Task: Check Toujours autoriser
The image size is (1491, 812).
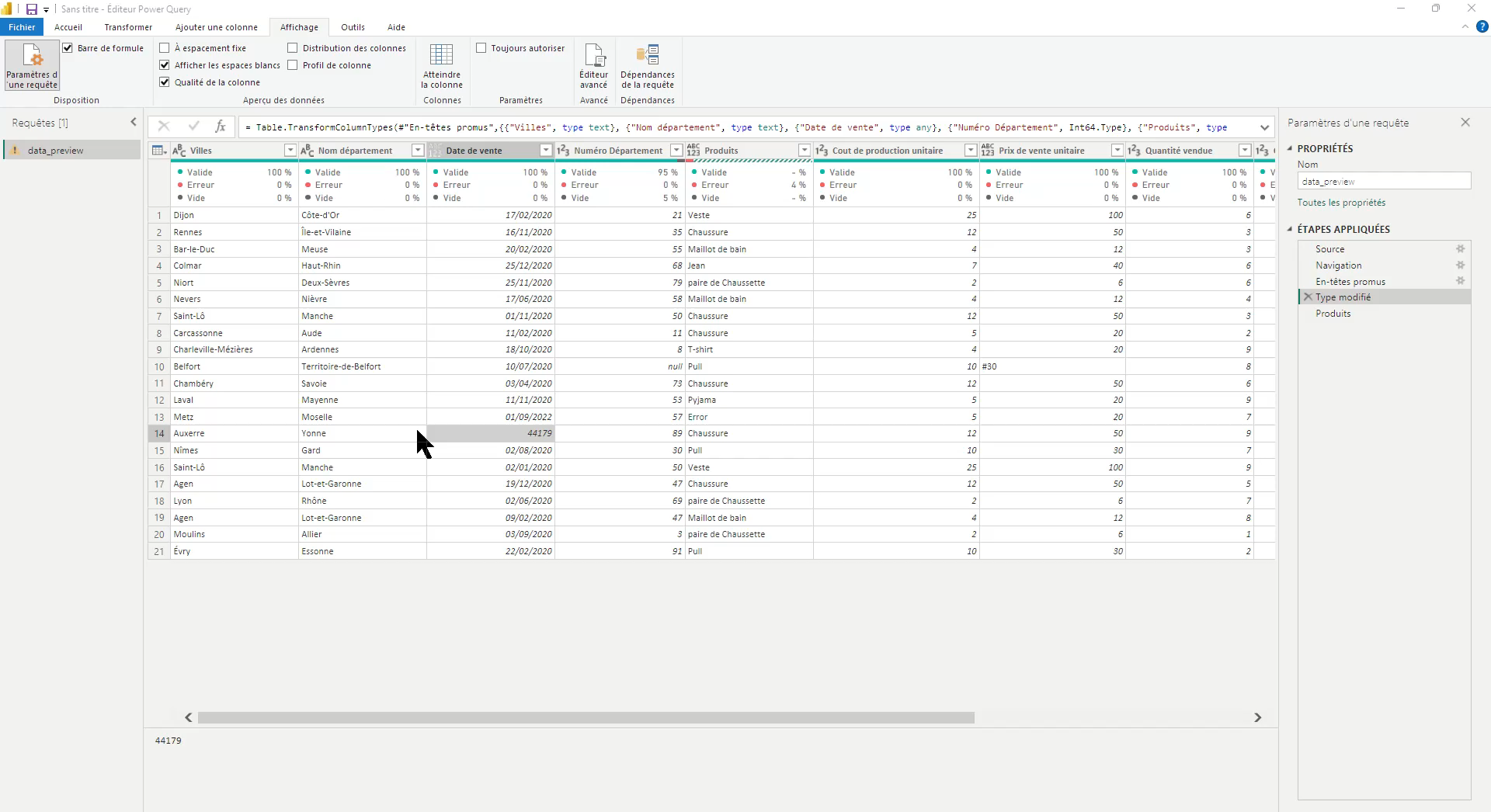Action: pos(481,48)
